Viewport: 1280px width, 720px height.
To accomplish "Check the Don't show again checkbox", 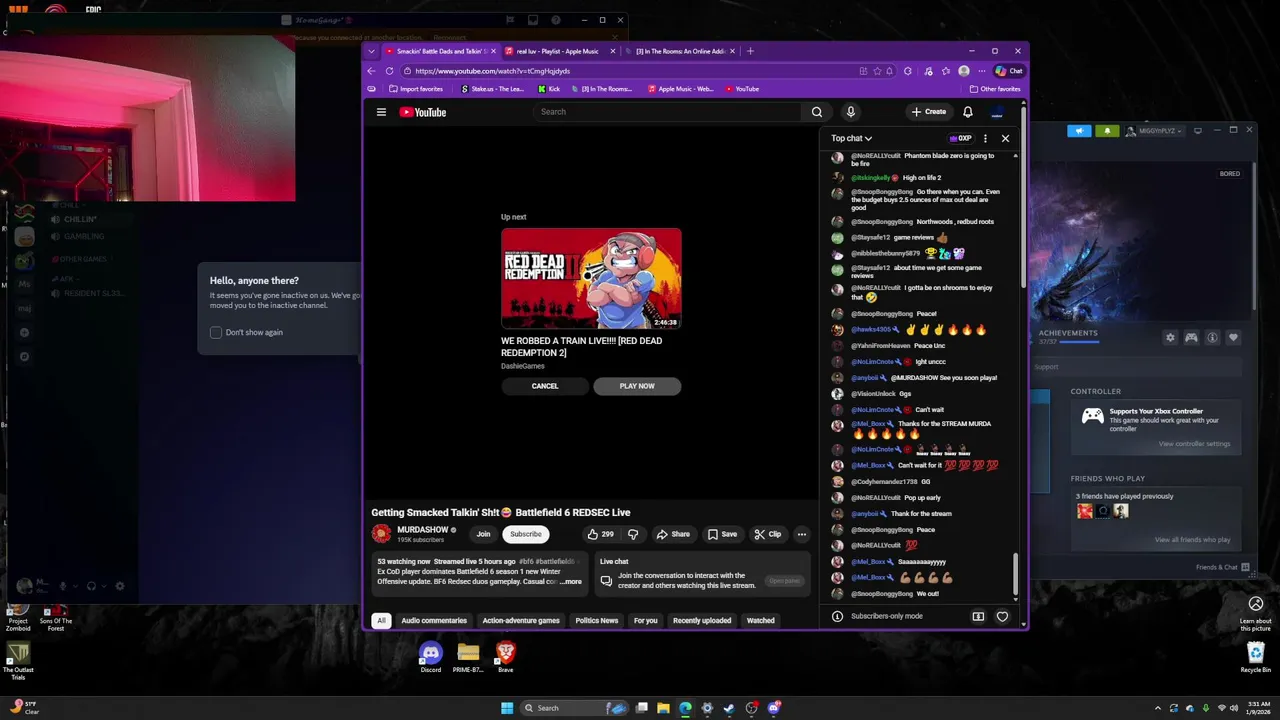I will pyautogui.click(x=215, y=332).
